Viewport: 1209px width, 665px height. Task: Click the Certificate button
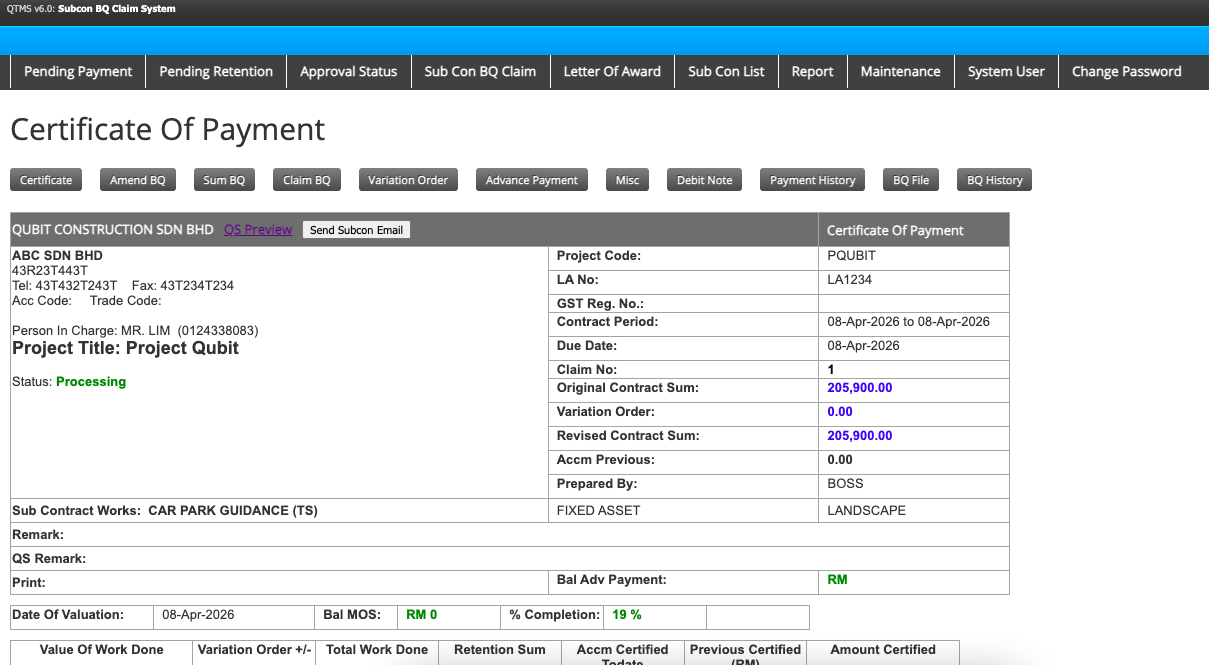tap(46, 180)
